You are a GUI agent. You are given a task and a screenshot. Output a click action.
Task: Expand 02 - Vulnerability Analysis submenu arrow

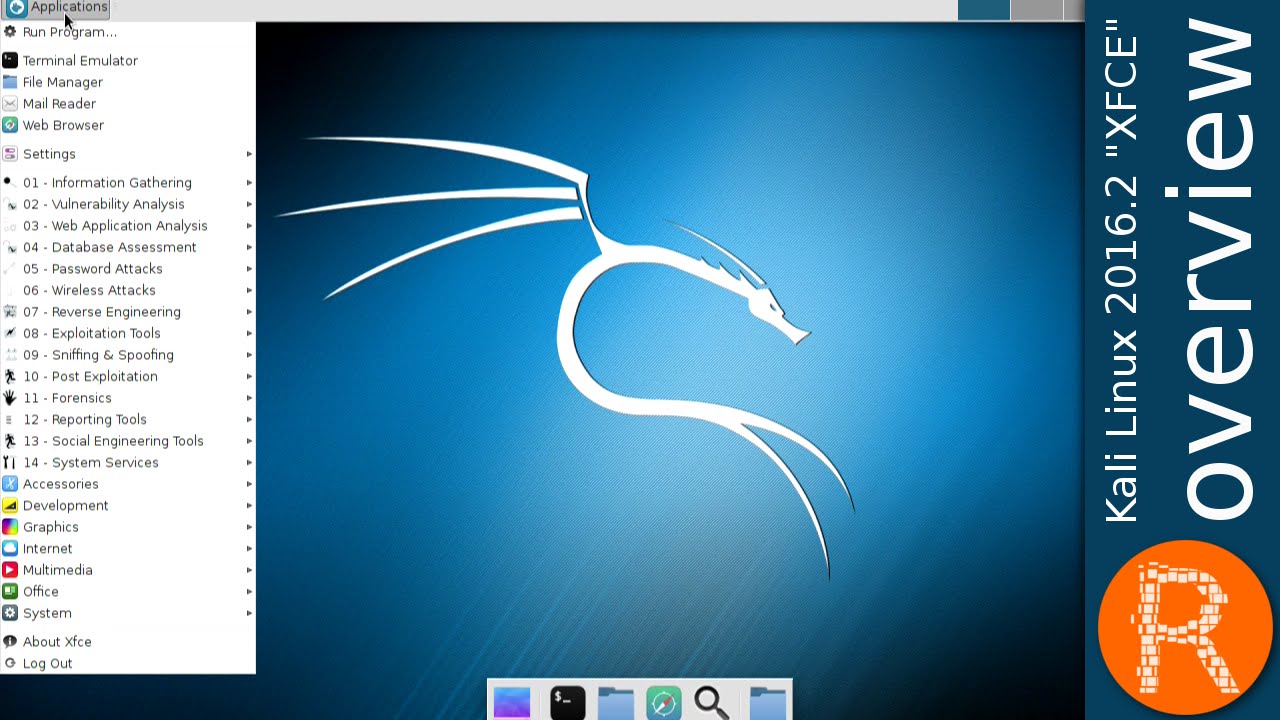click(x=249, y=204)
